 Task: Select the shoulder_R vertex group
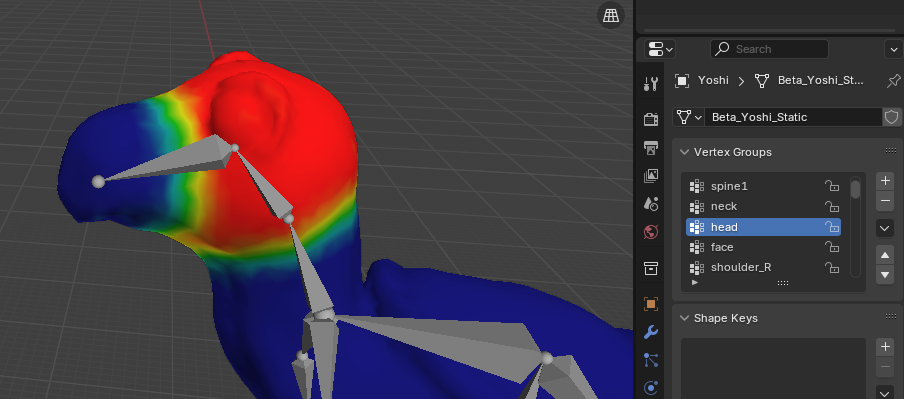(763, 268)
